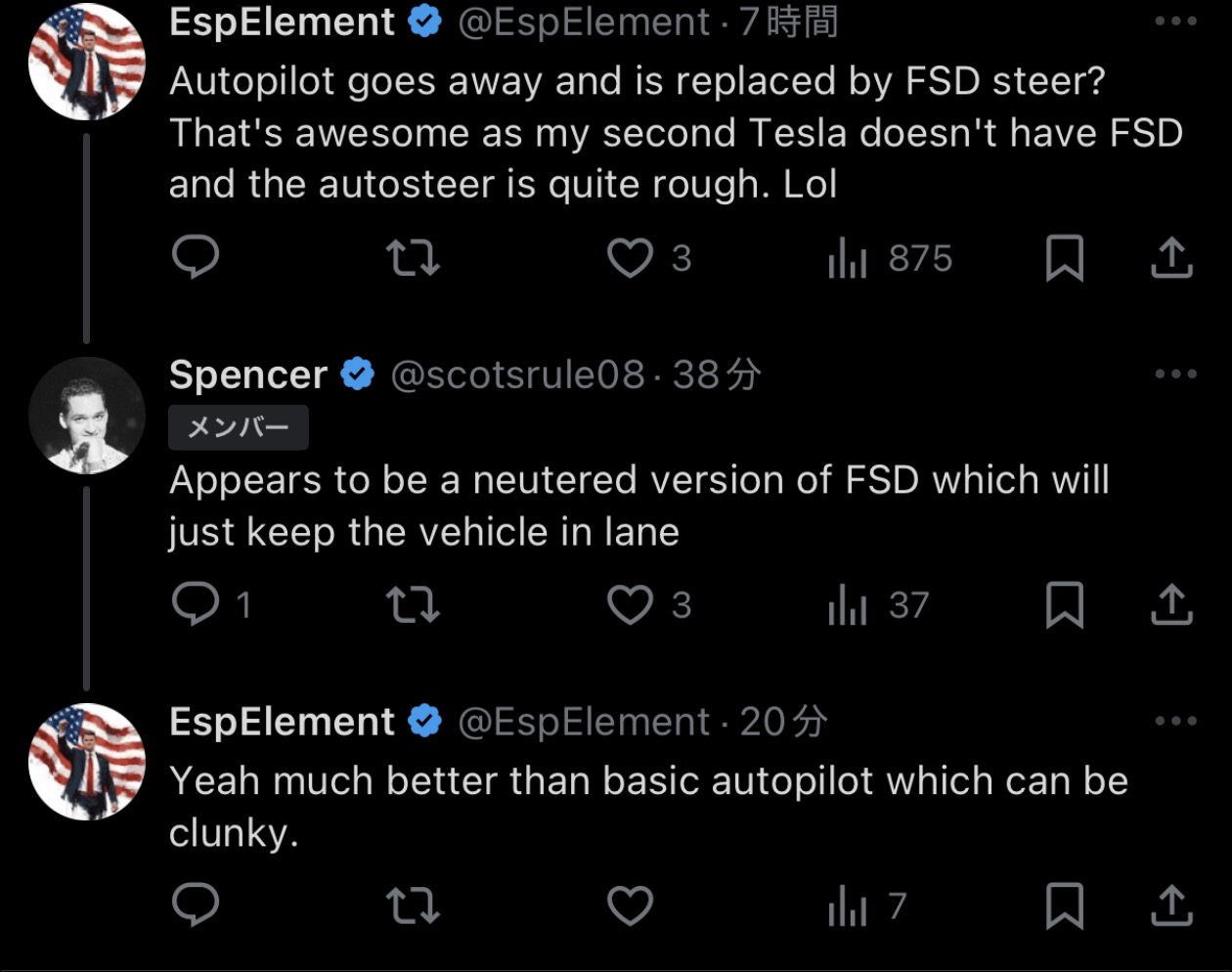Share EspElement's first tweet
The image size is (1232, 972).
point(1171,258)
